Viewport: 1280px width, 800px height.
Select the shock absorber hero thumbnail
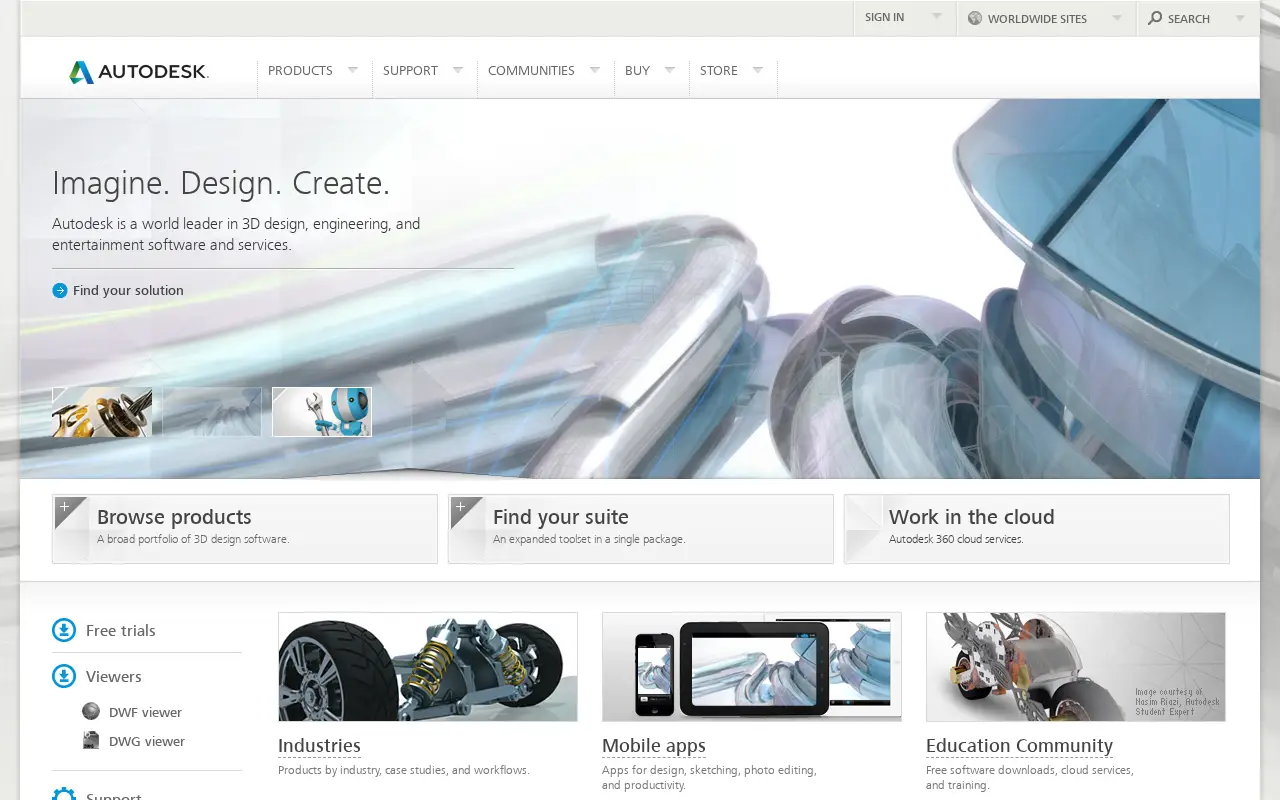coord(102,412)
